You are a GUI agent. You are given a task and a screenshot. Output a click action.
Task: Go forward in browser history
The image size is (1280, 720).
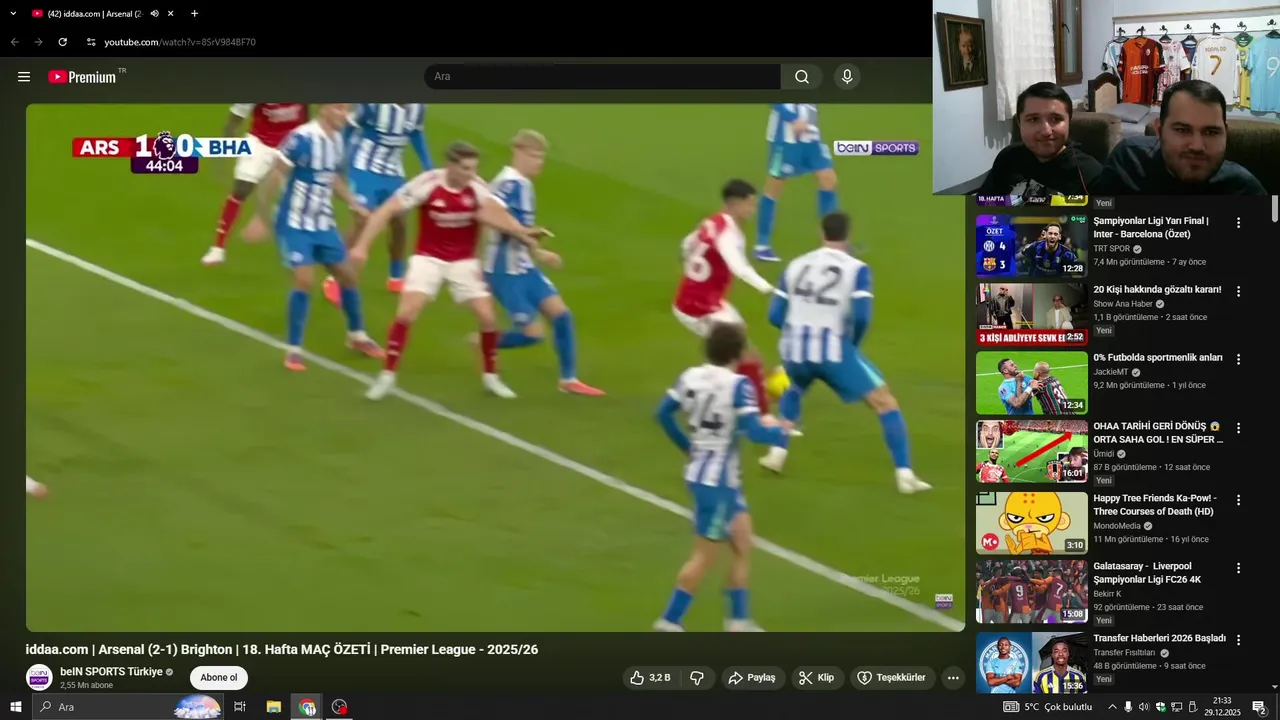pos(38,42)
